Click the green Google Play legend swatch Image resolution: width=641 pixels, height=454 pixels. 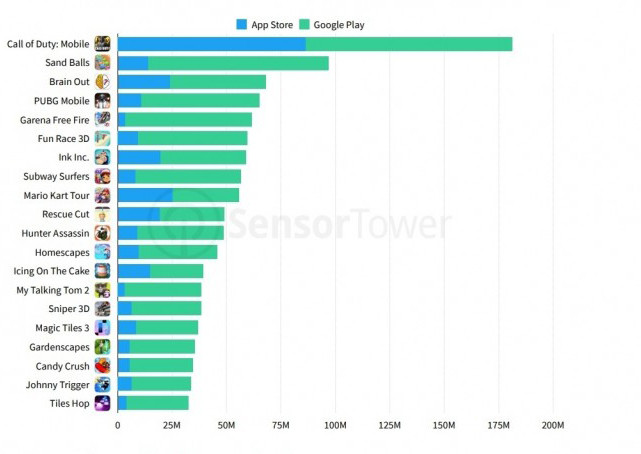[305, 24]
